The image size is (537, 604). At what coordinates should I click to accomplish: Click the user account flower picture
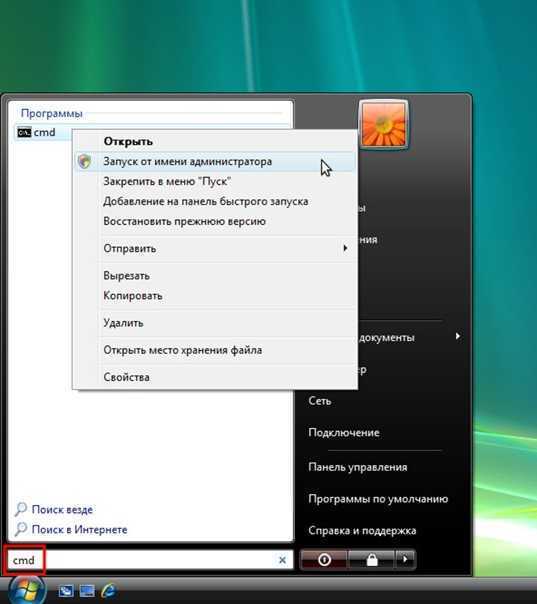point(383,123)
